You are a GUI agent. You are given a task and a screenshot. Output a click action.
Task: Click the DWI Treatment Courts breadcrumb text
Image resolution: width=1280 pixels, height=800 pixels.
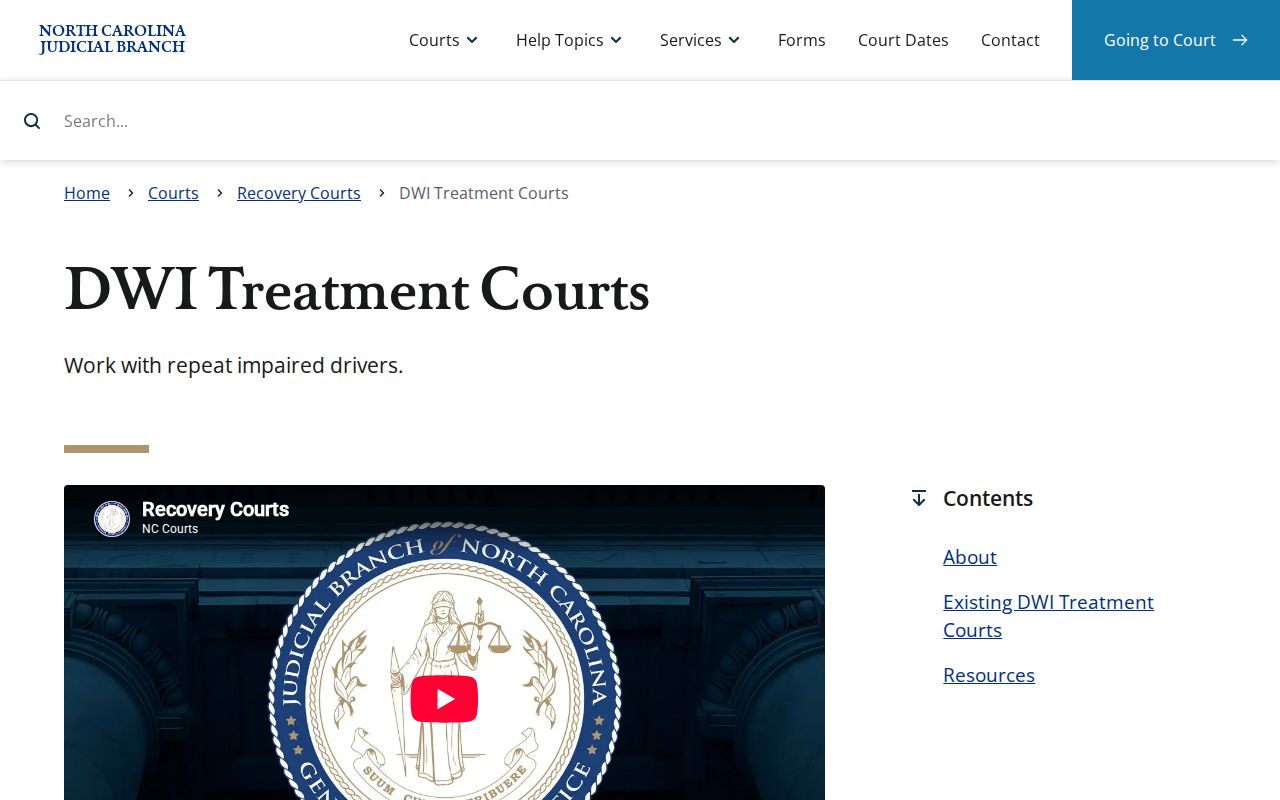click(484, 193)
